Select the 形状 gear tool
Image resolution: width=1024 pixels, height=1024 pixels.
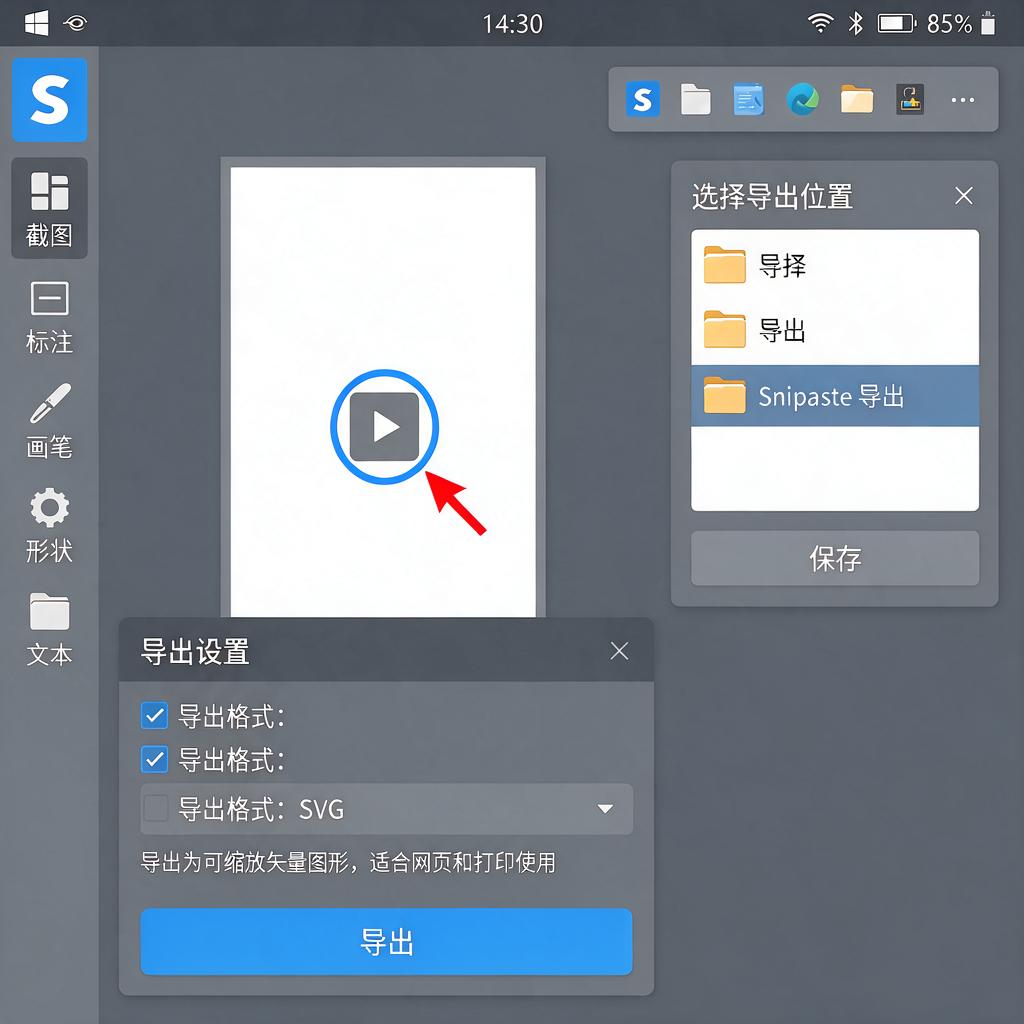[50, 526]
